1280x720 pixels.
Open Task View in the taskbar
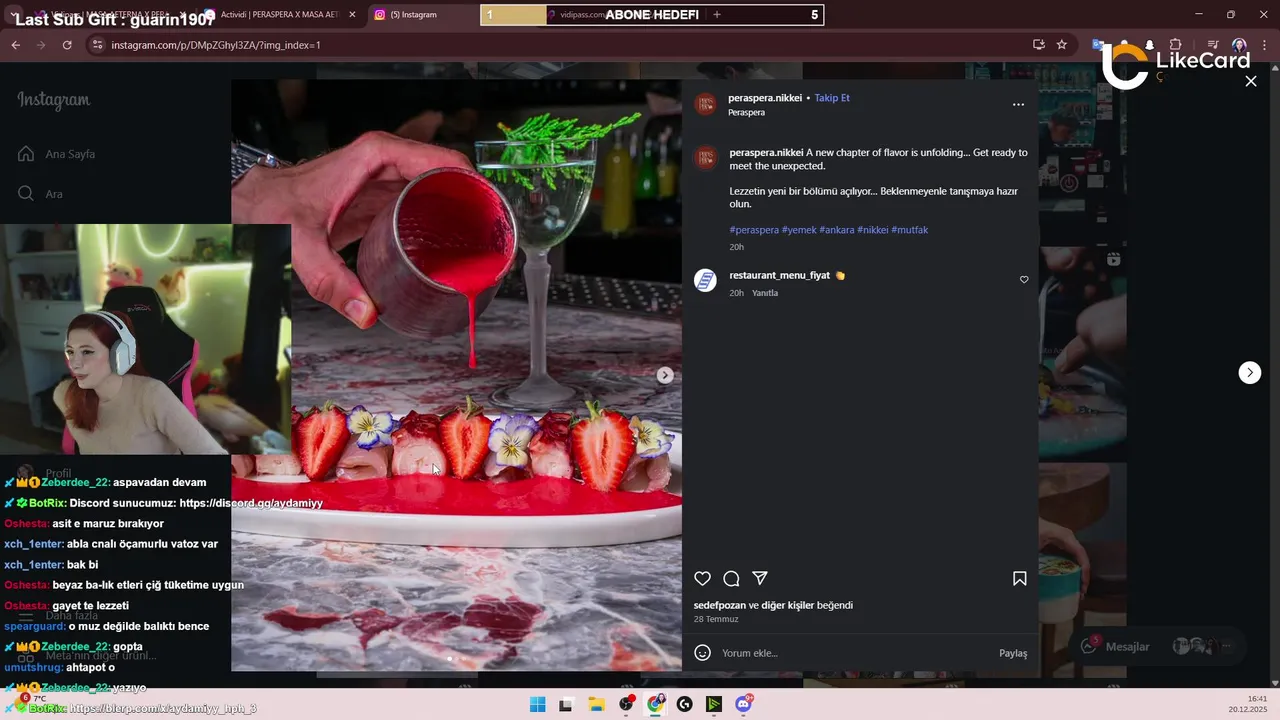(x=566, y=704)
